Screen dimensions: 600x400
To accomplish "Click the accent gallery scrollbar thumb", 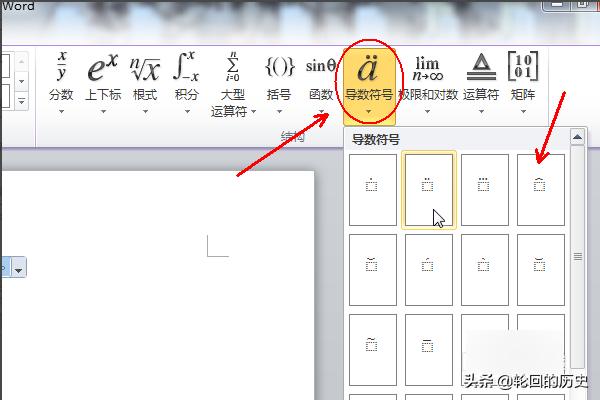I will (577, 256).
